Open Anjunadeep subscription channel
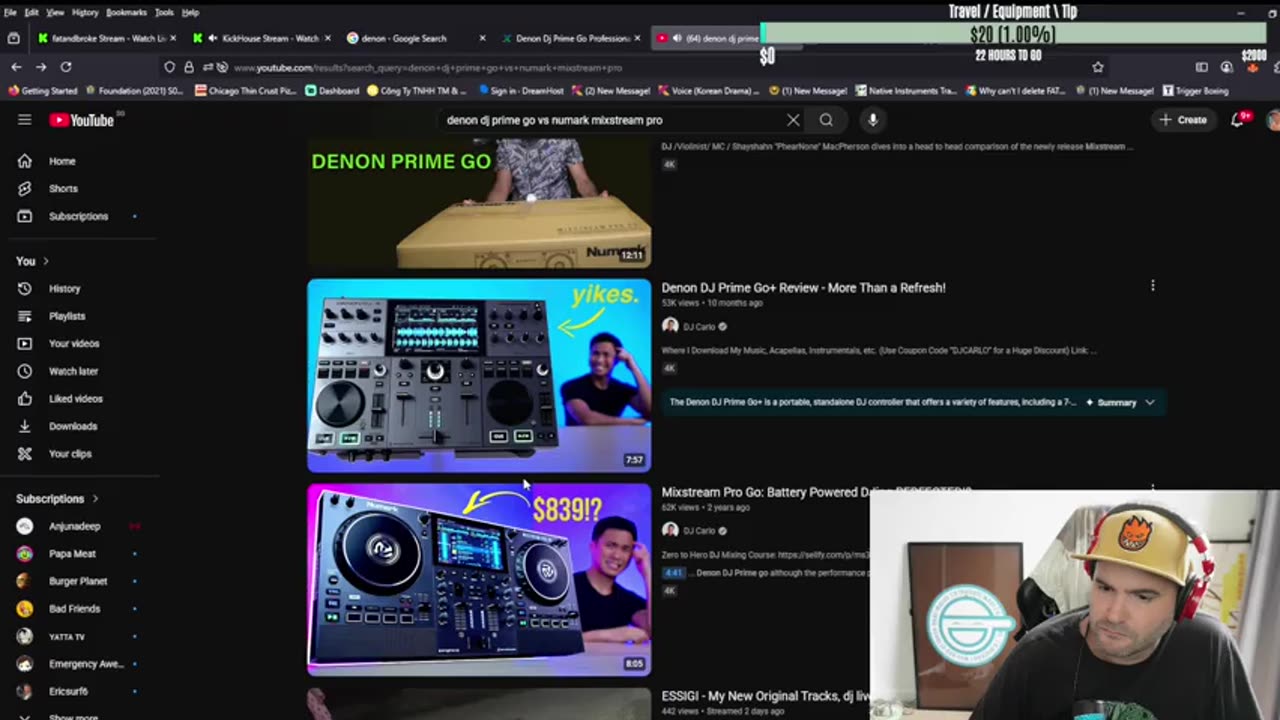The image size is (1280, 720). click(75, 526)
